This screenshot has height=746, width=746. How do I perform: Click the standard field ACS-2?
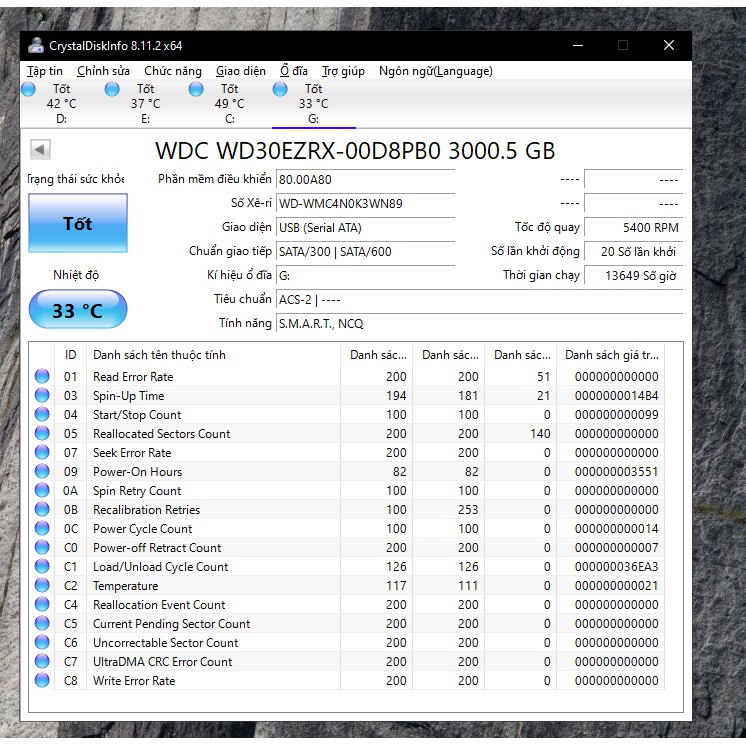click(x=479, y=300)
